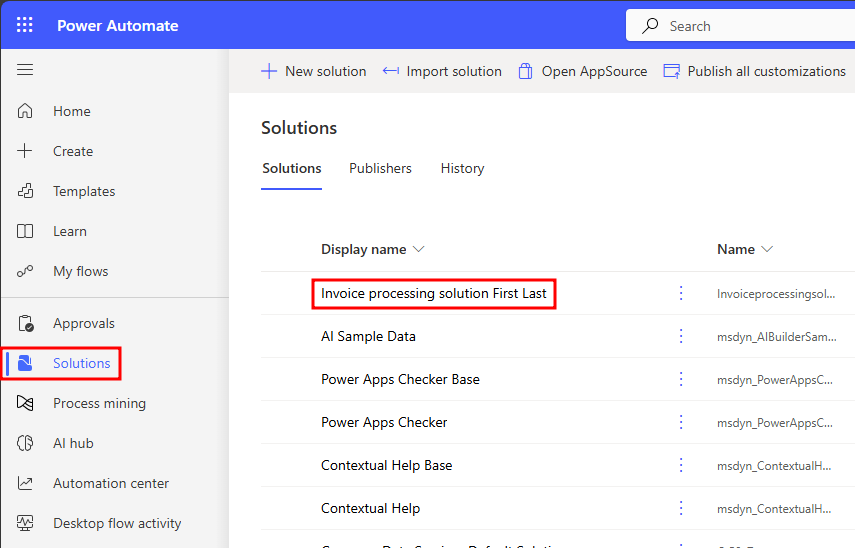Click the Templates puzzle icon
Image resolution: width=855 pixels, height=548 pixels.
25,191
